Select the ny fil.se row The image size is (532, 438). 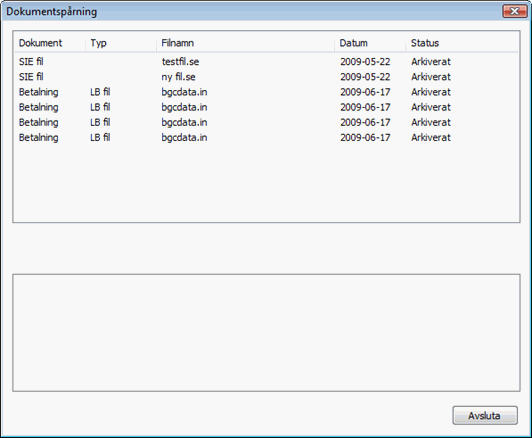(x=266, y=77)
